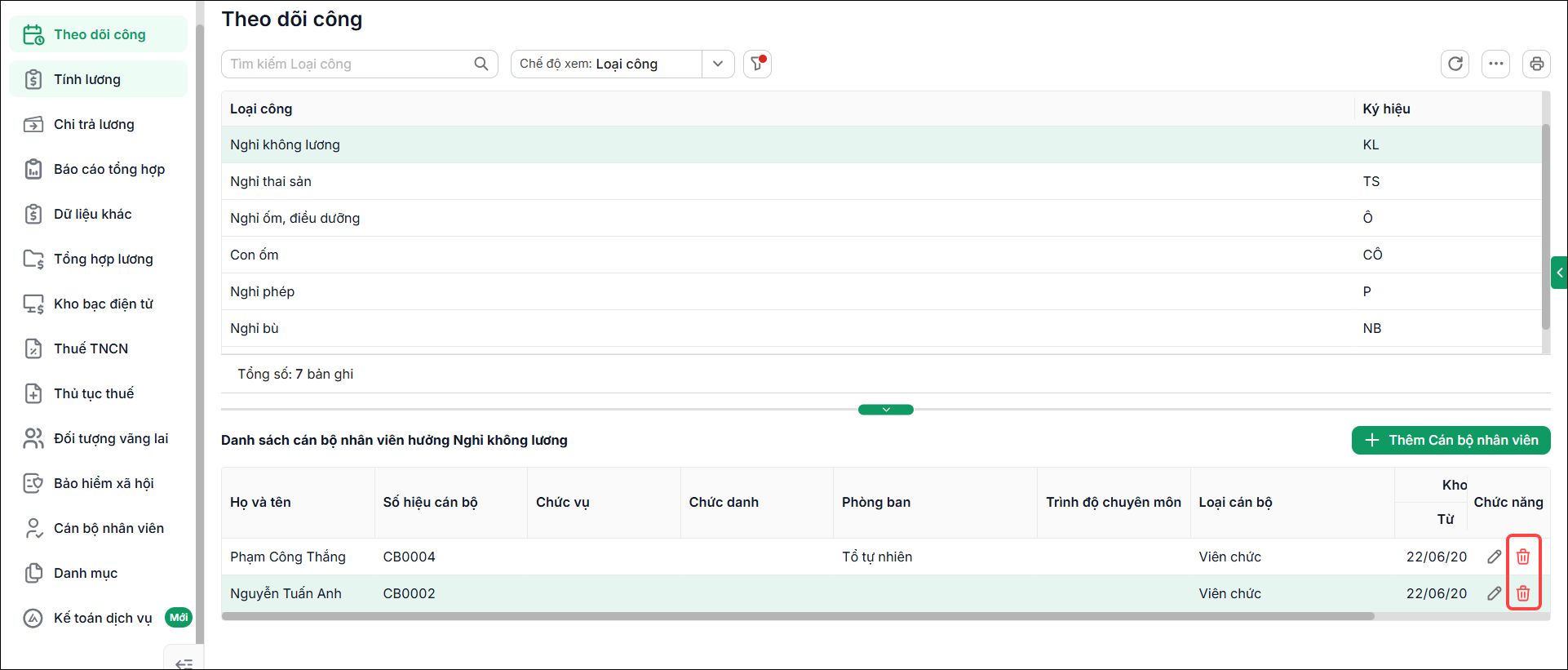The image size is (1568, 670).
Task: Click Dữ liệu khác icon in sidebar
Action: 33,214
